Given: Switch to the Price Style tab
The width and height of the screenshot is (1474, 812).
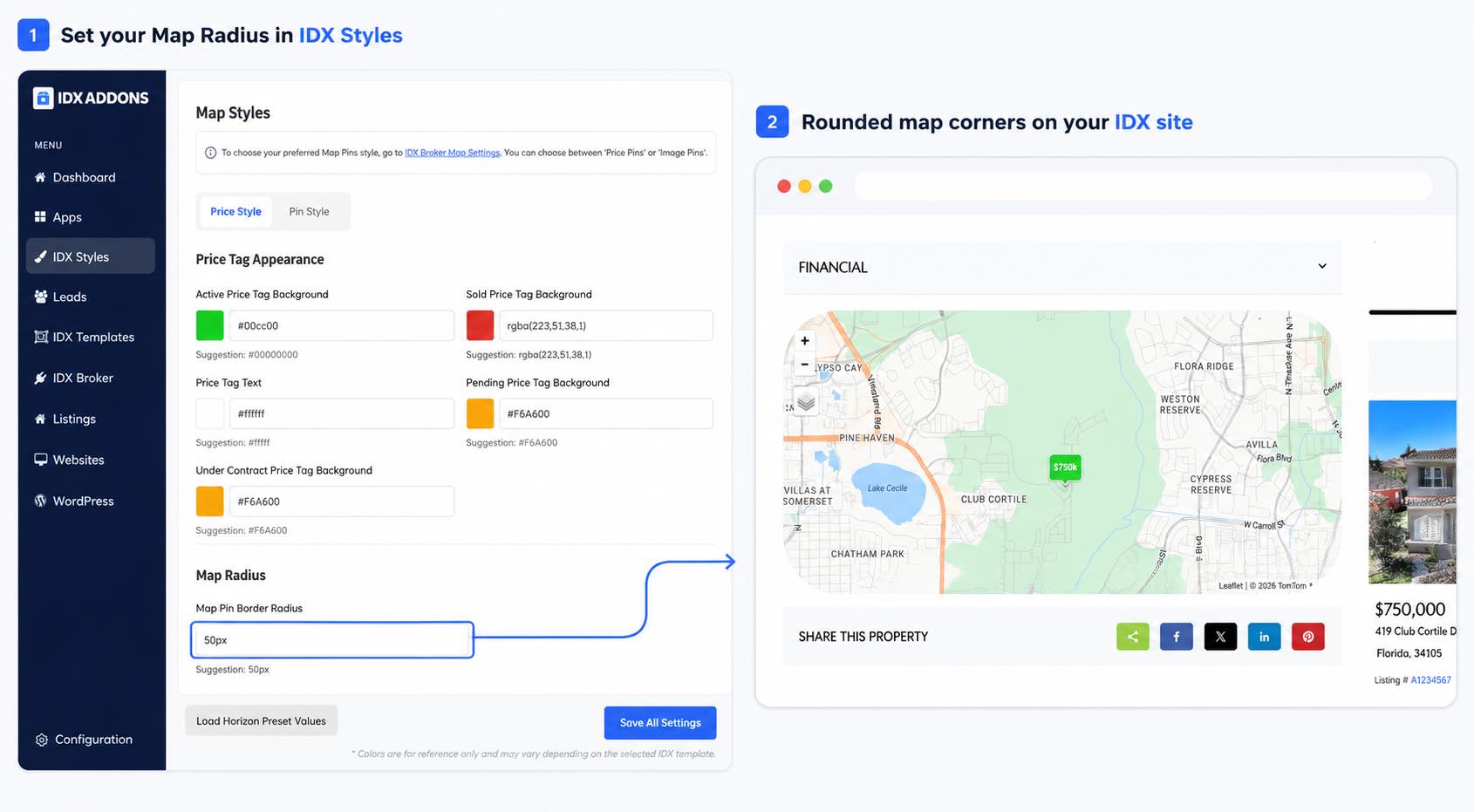Looking at the screenshot, I should click(235, 212).
